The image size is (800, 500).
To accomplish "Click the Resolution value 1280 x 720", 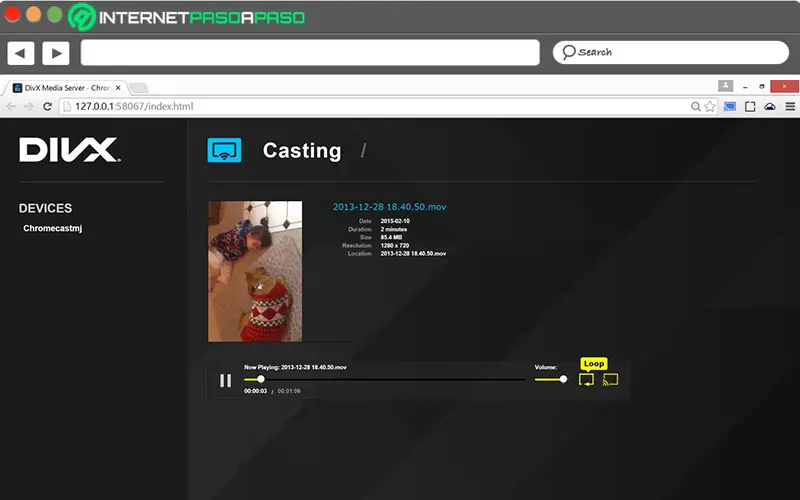I will tap(394, 245).
